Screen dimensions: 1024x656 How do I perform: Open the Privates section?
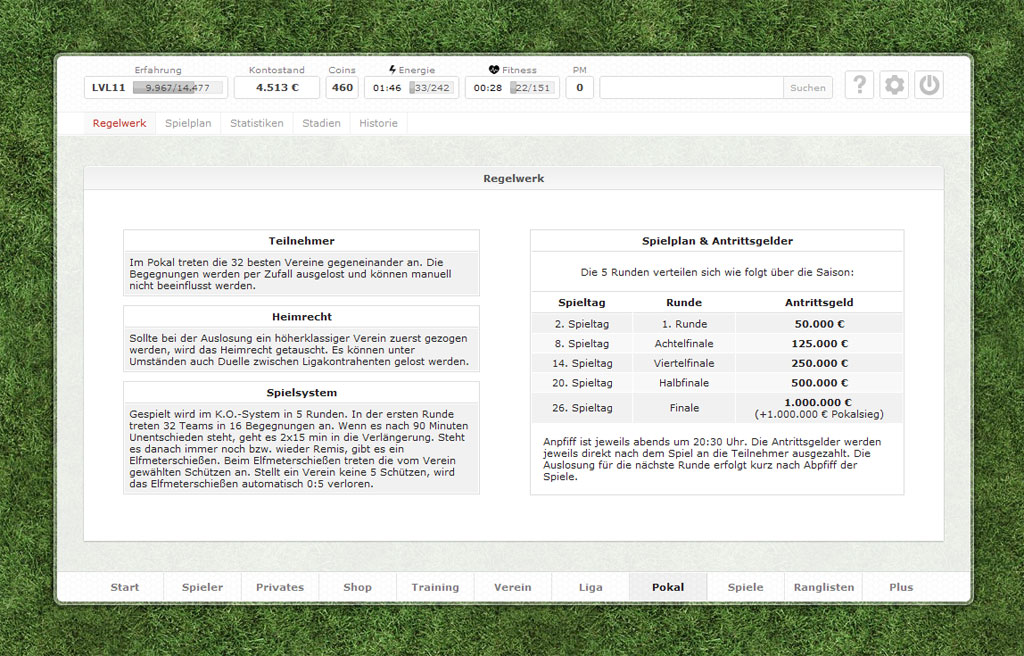(x=280, y=587)
